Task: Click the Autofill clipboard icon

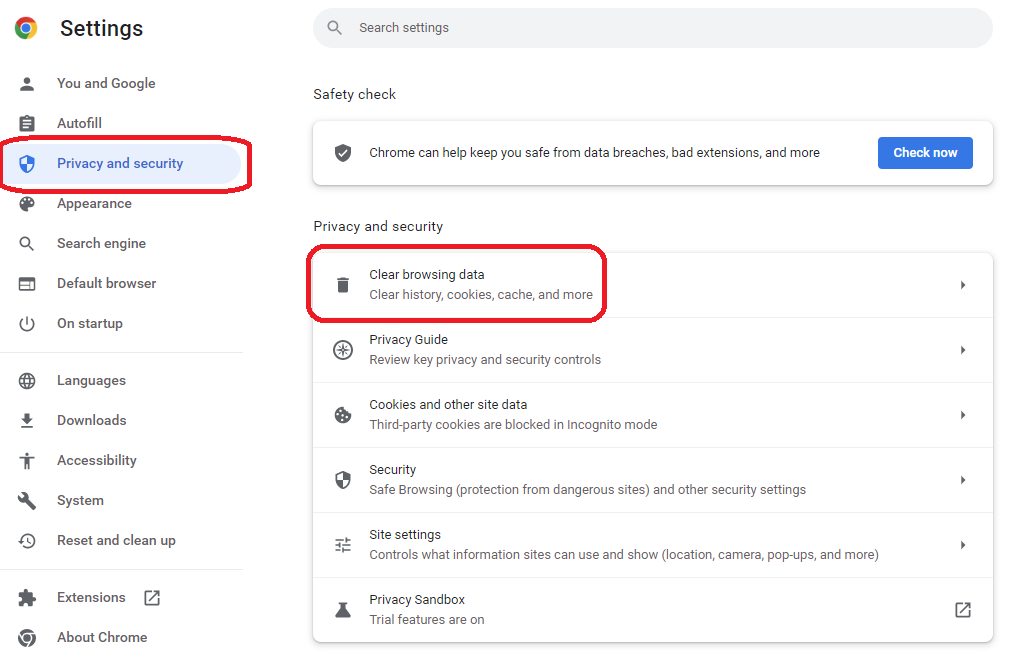Action: click(27, 123)
